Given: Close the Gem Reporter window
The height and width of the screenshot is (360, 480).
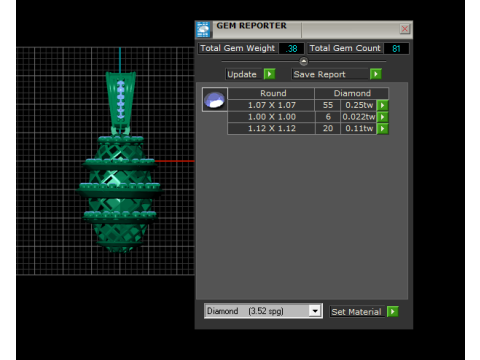Looking at the screenshot, I should [x=404, y=29].
